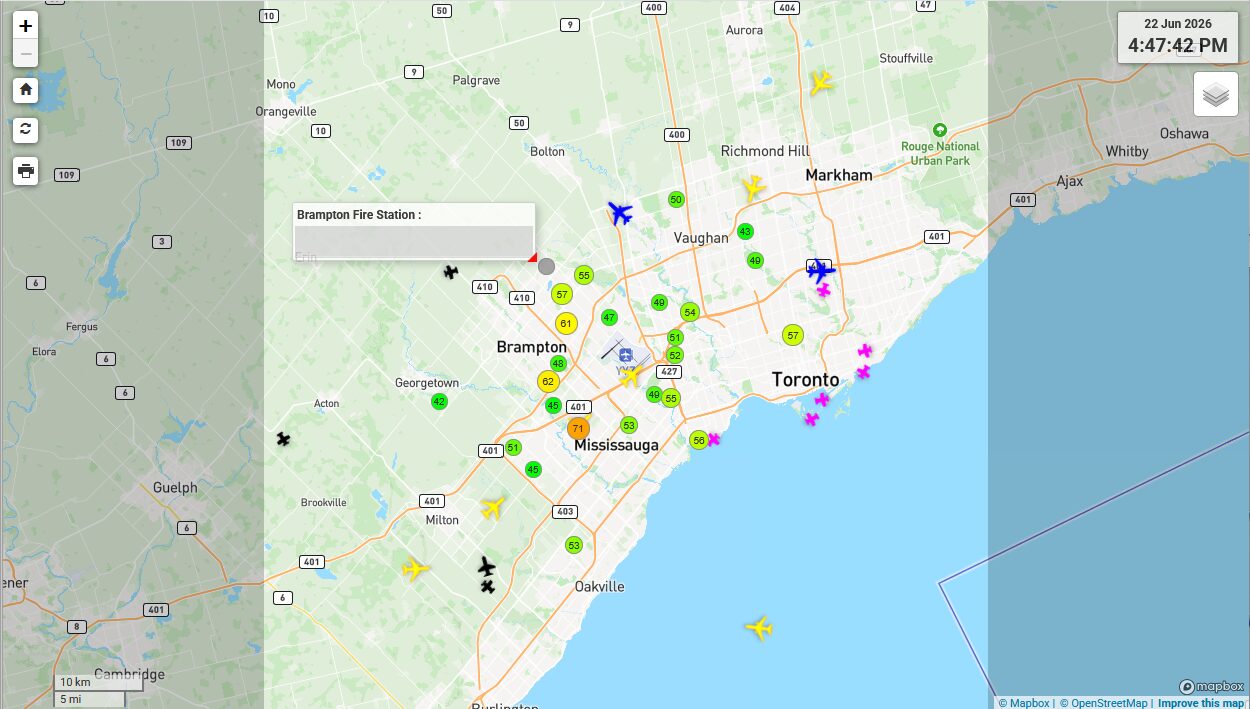Click the 51 marker beside highway 401 shield
Screen dimensions: 1250x709
(513, 447)
